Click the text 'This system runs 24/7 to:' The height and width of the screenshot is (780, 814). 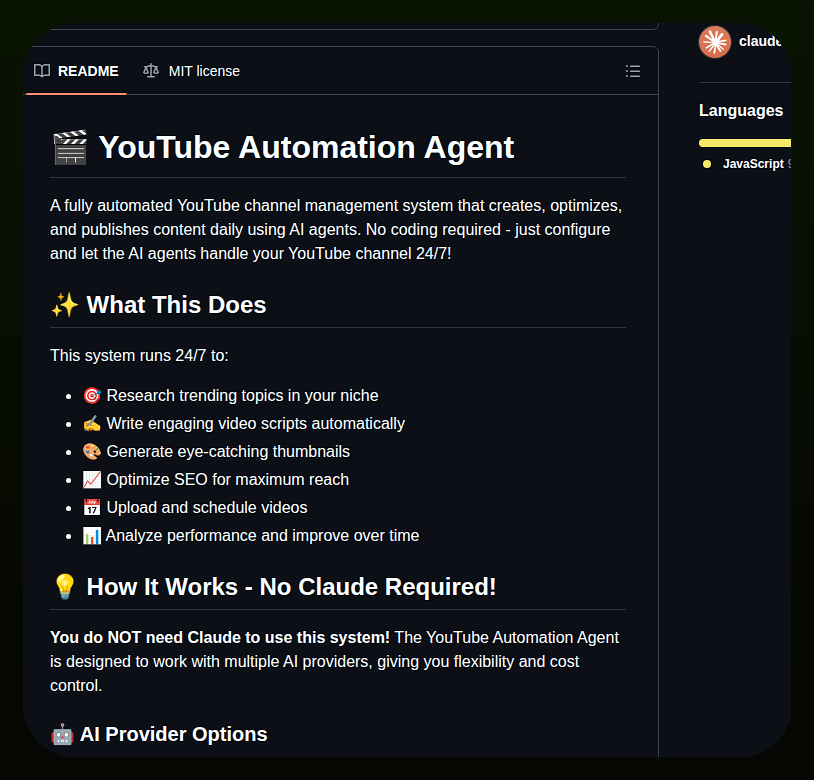(139, 355)
